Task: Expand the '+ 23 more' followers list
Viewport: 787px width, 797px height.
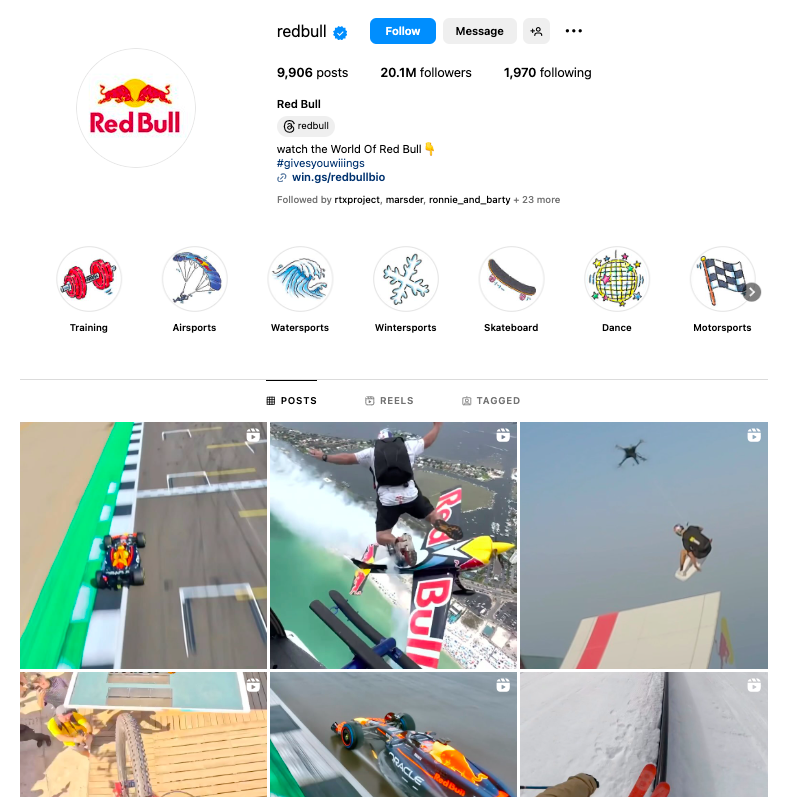Action: coord(537,200)
